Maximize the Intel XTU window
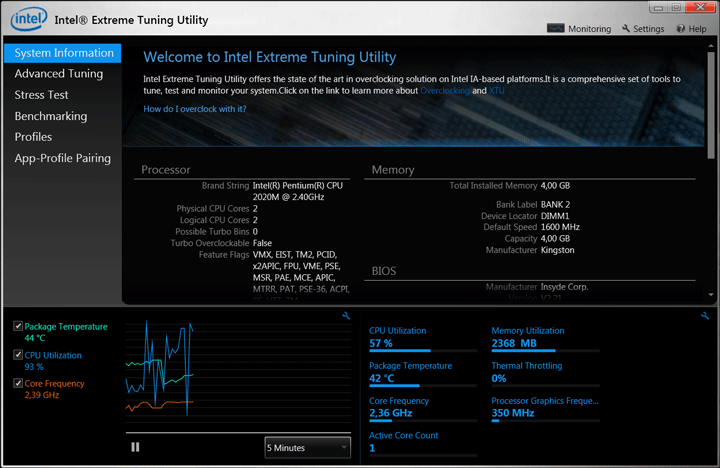Image resolution: width=720 pixels, height=468 pixels. [676, 7]
